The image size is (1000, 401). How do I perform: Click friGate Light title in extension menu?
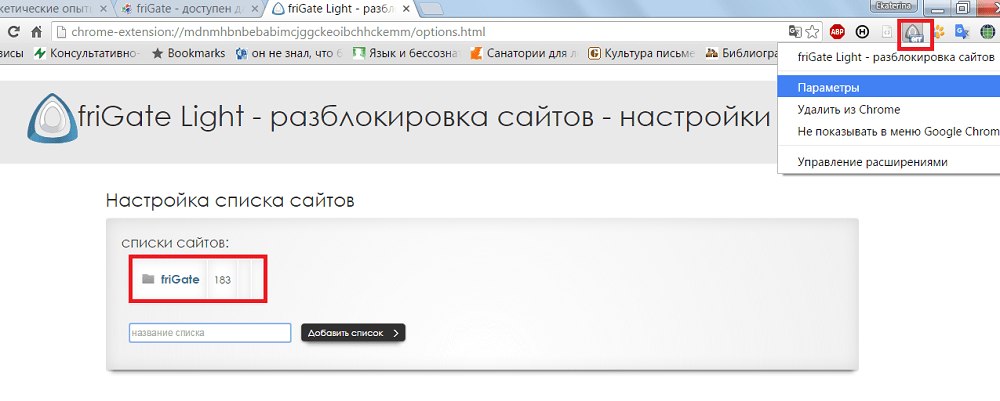pyautogui.click(x=889, y=57)
